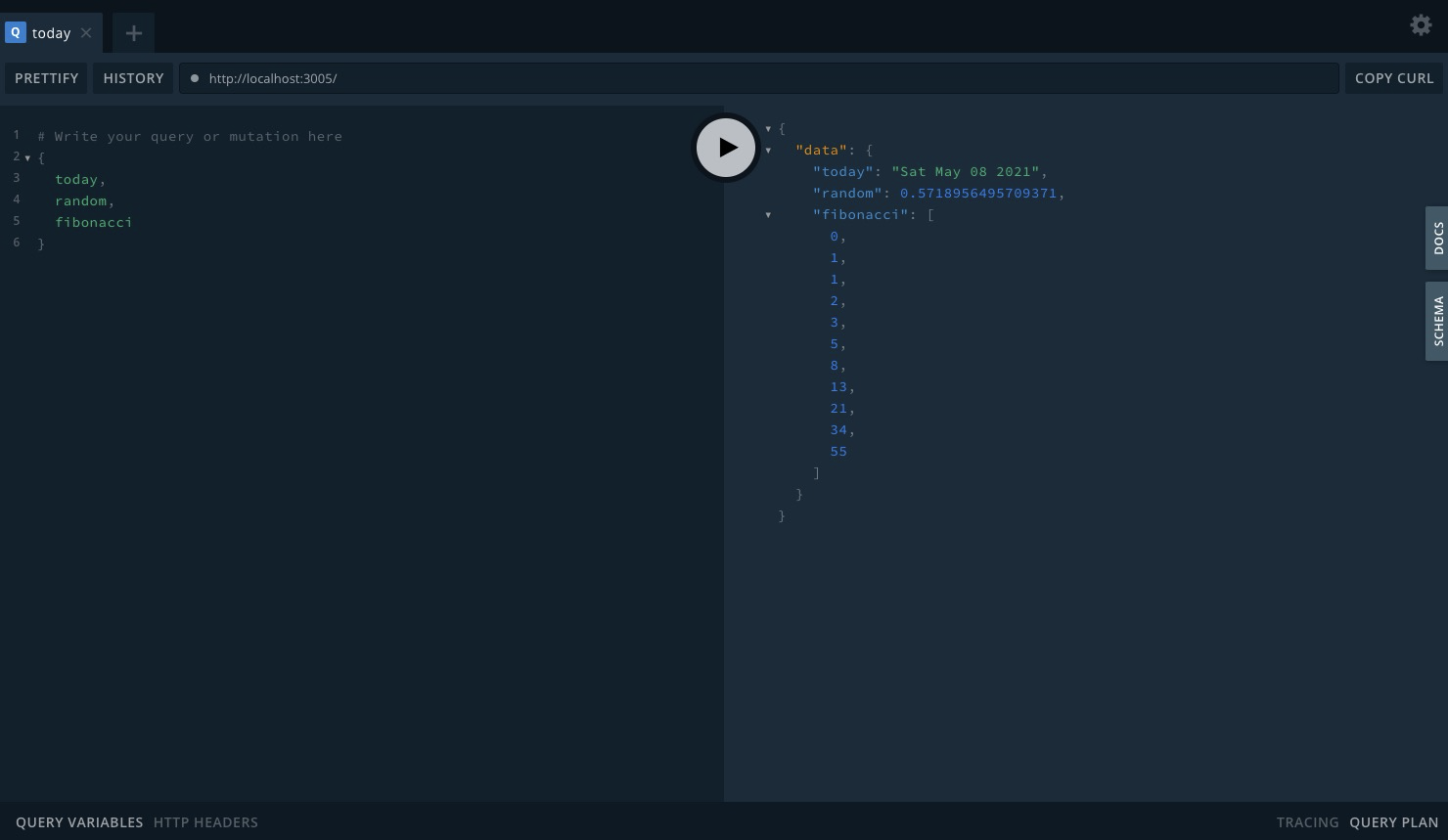
Task: Click the endpoint status dot
Action: (195, 78)
